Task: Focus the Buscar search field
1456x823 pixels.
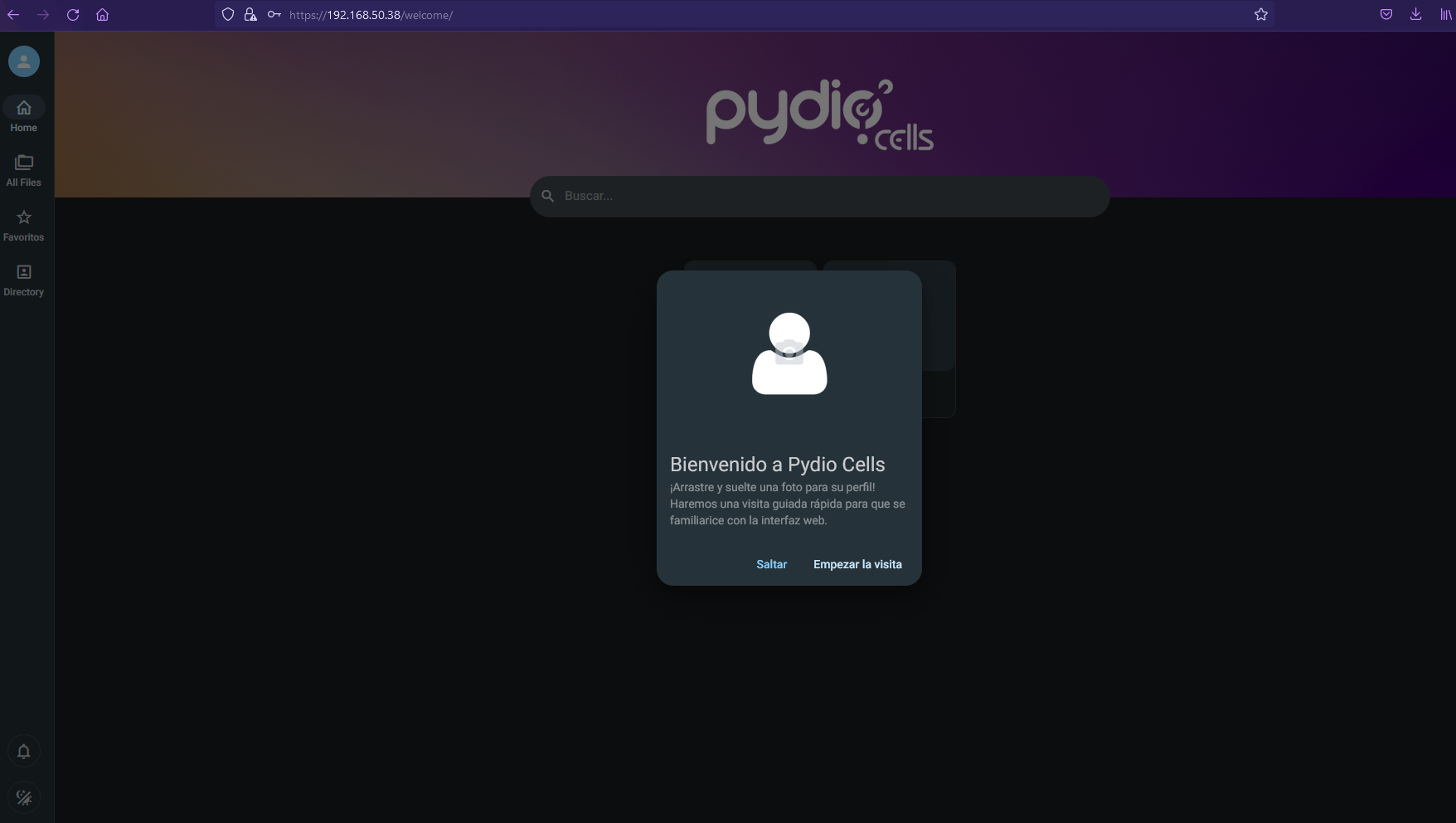Action: coord(820,196)
